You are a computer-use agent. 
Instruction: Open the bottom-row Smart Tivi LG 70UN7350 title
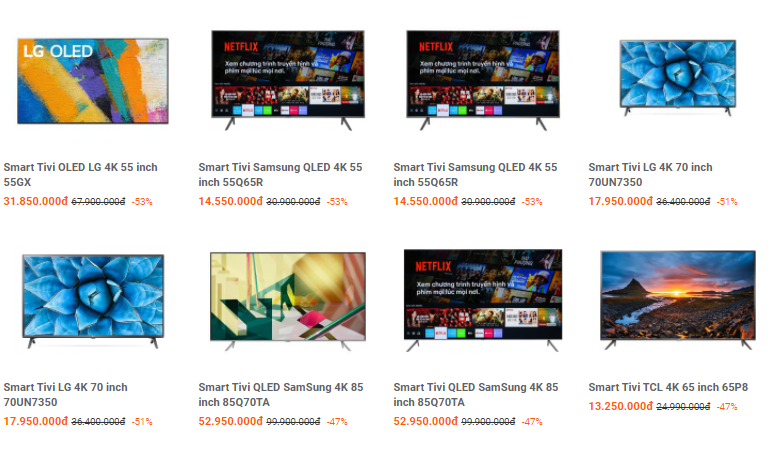click(x=66, y=394)
